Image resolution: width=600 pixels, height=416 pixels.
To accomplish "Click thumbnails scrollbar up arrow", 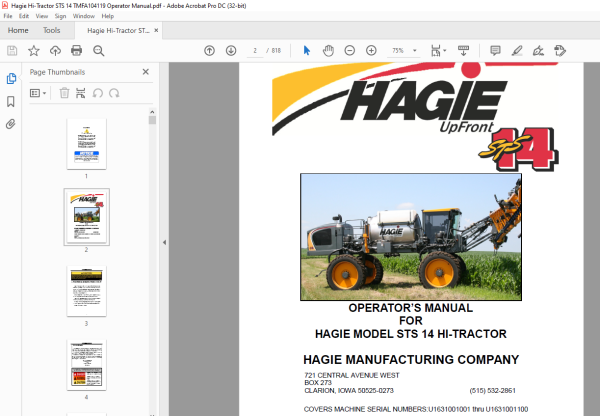I will (x=152, y=112).
